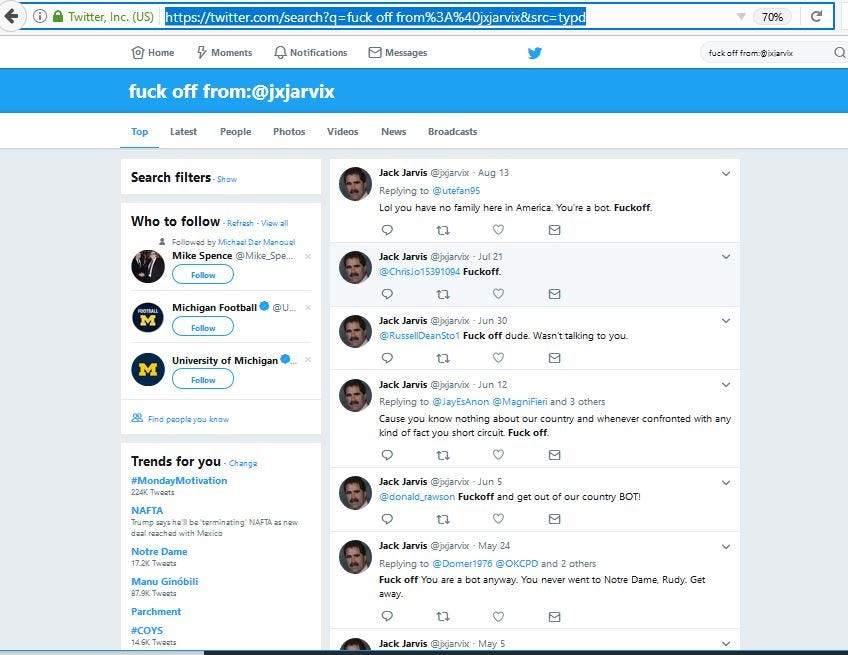Switch to the Videos tab
This screenshot has height=655, width=848.
pos(342,131)
